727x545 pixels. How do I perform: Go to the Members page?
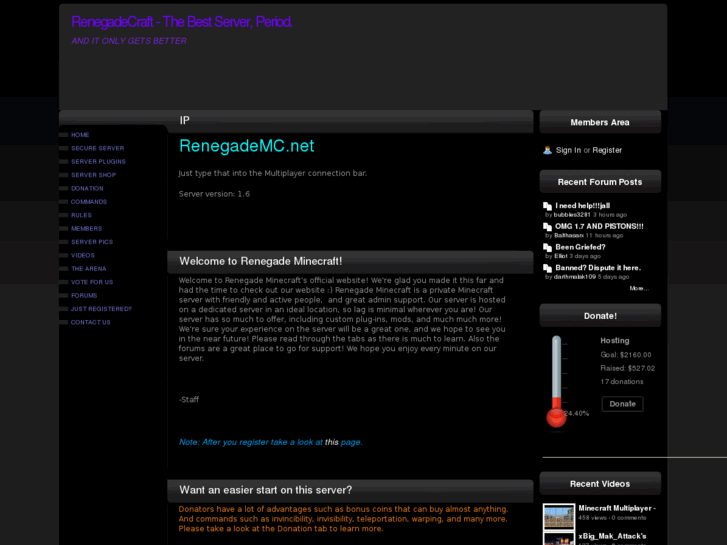[86, 229]
